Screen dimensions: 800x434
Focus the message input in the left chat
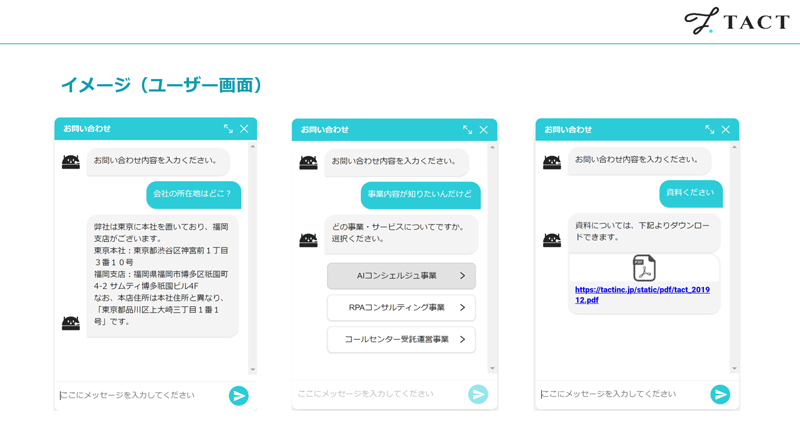(140, 396)
